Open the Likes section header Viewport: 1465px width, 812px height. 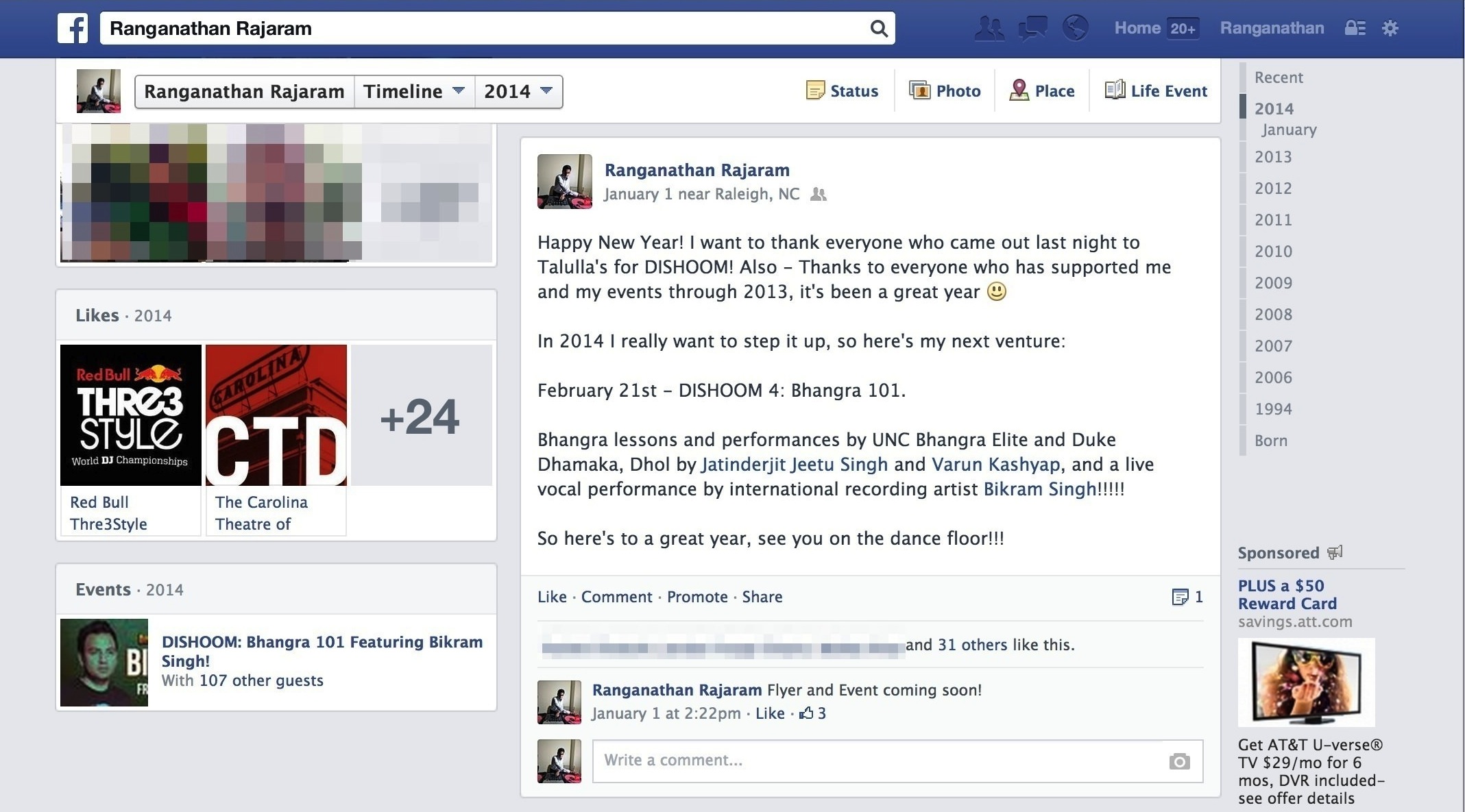coord(97,315)
